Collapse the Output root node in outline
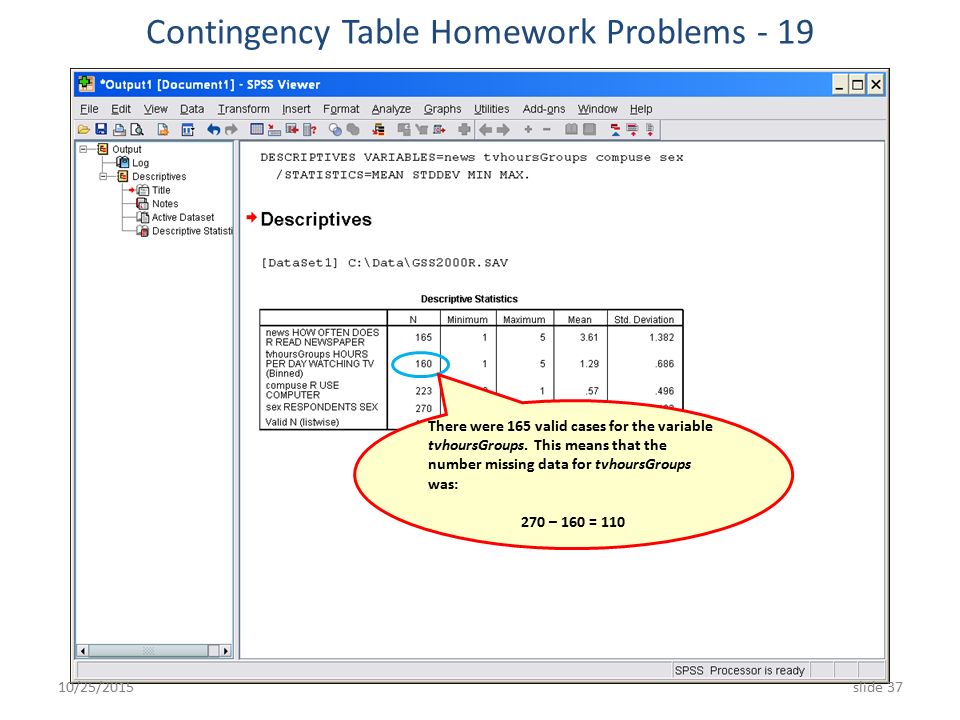 [x=83, y=149]
